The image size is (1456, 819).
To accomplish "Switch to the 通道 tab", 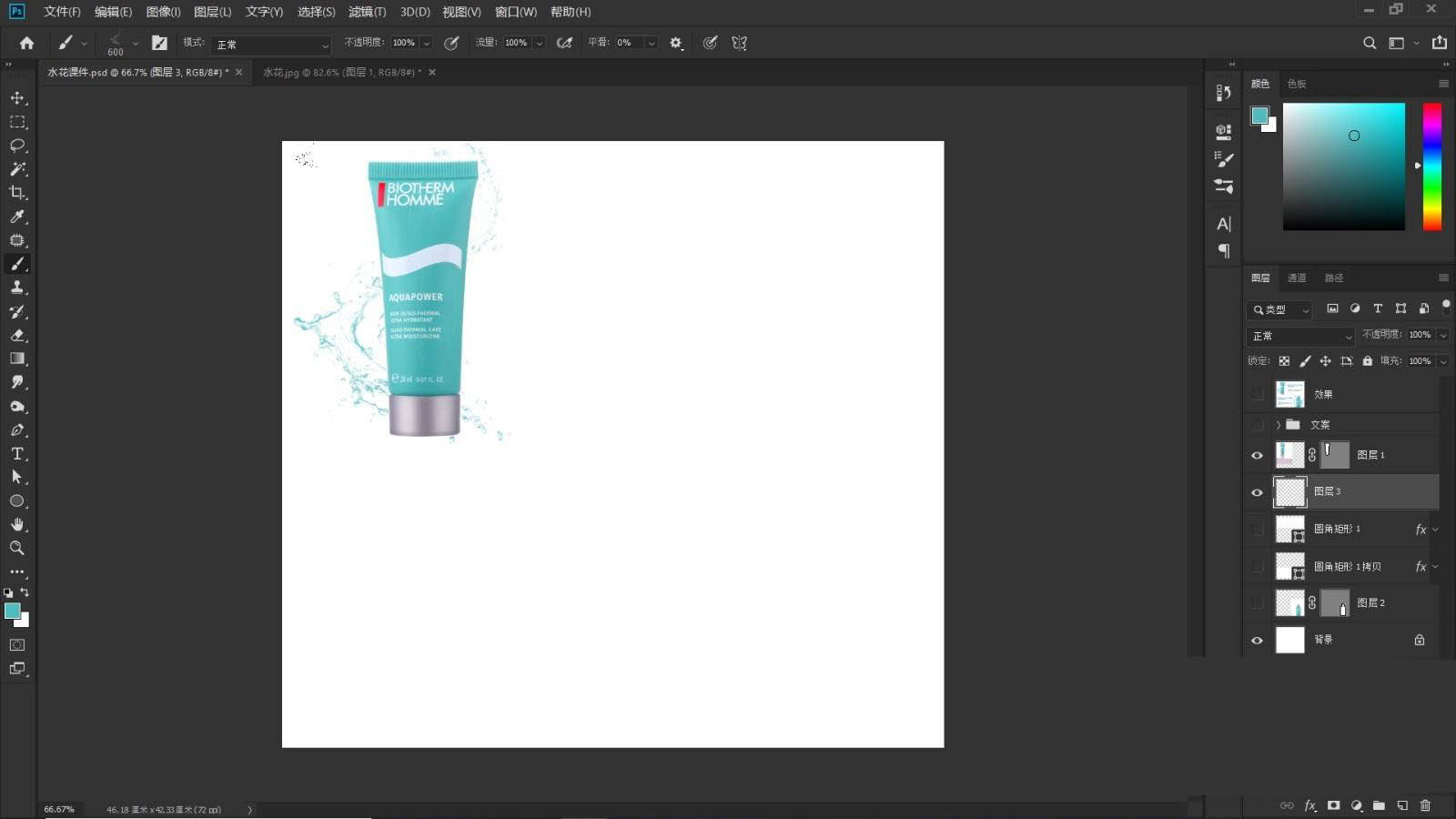I will point(1297,278).
